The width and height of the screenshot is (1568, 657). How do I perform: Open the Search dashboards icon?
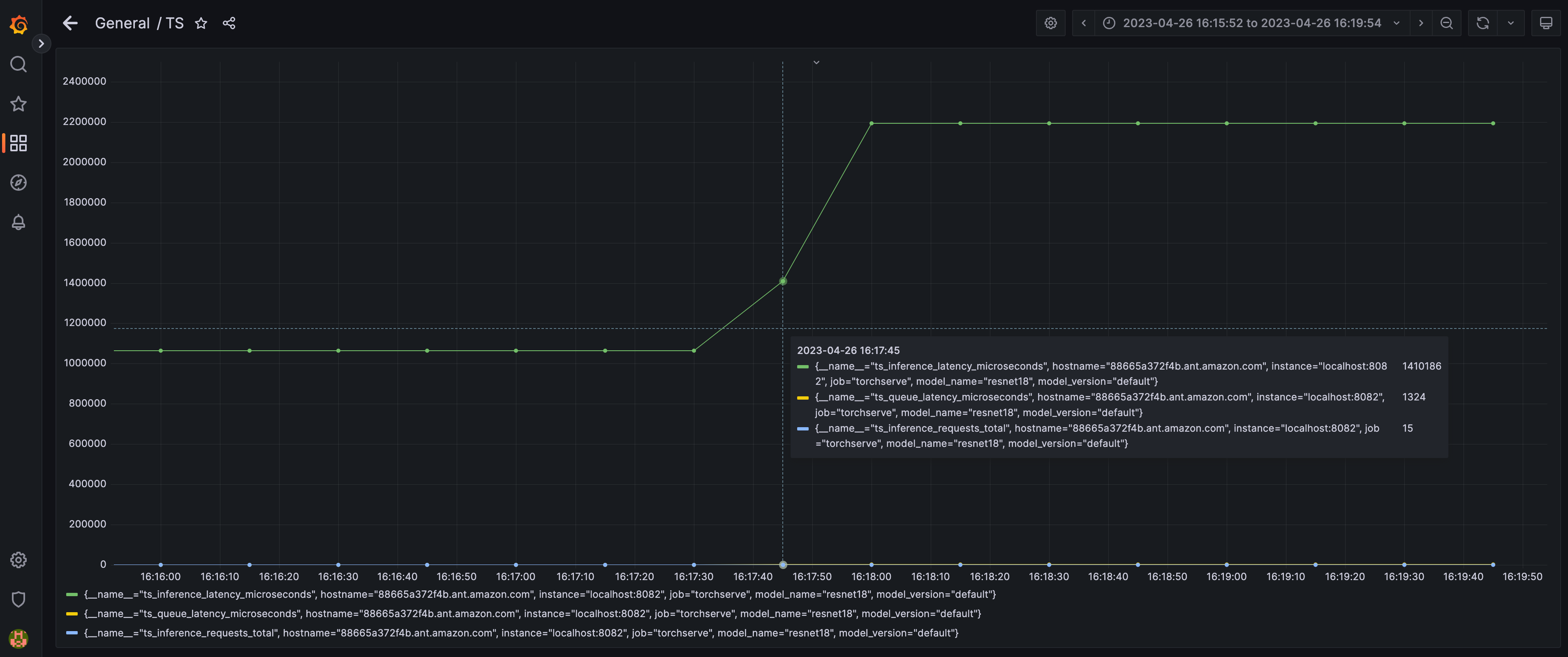coord(19,64)
